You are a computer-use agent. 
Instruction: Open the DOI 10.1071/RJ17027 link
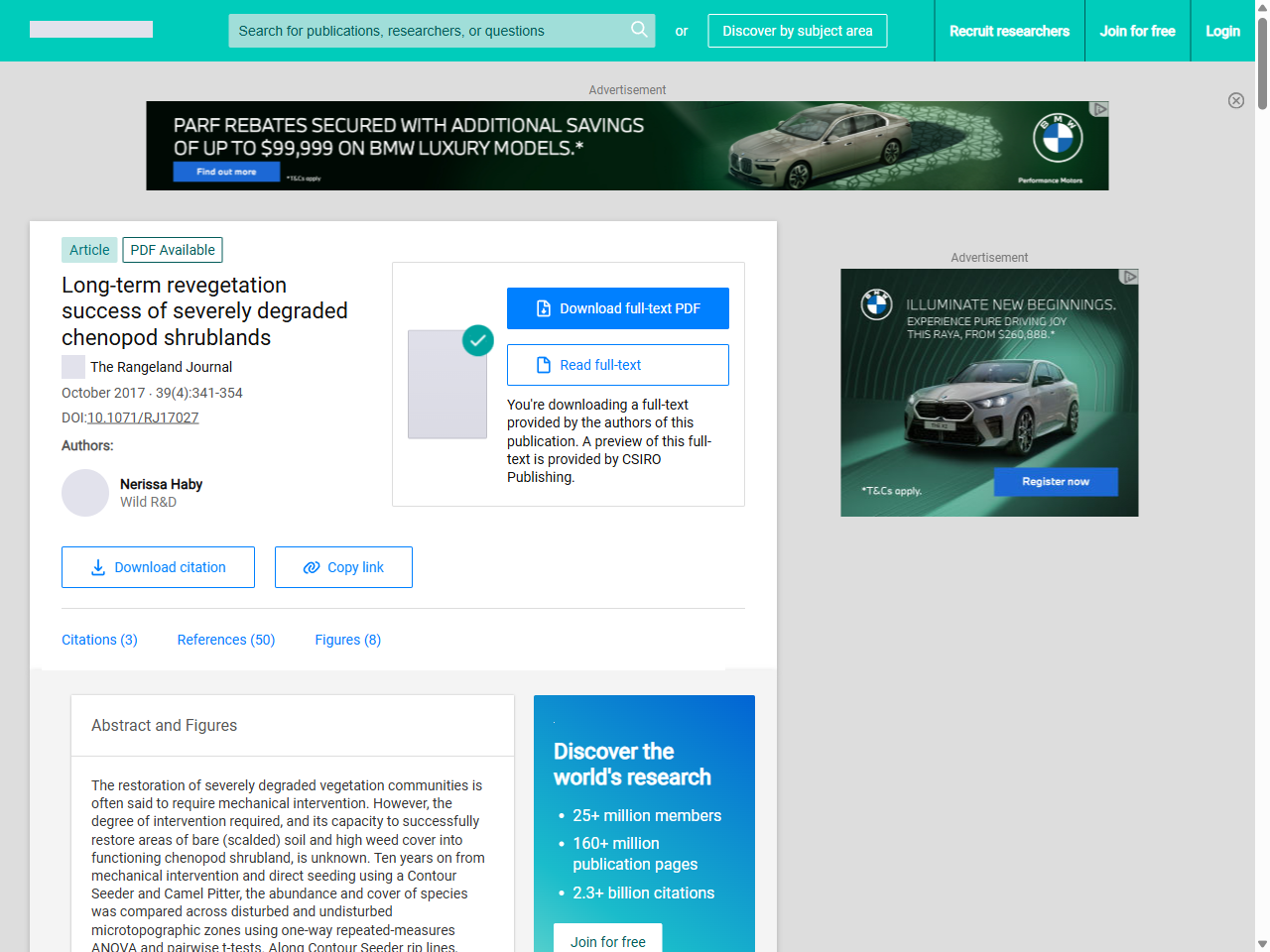143,417
